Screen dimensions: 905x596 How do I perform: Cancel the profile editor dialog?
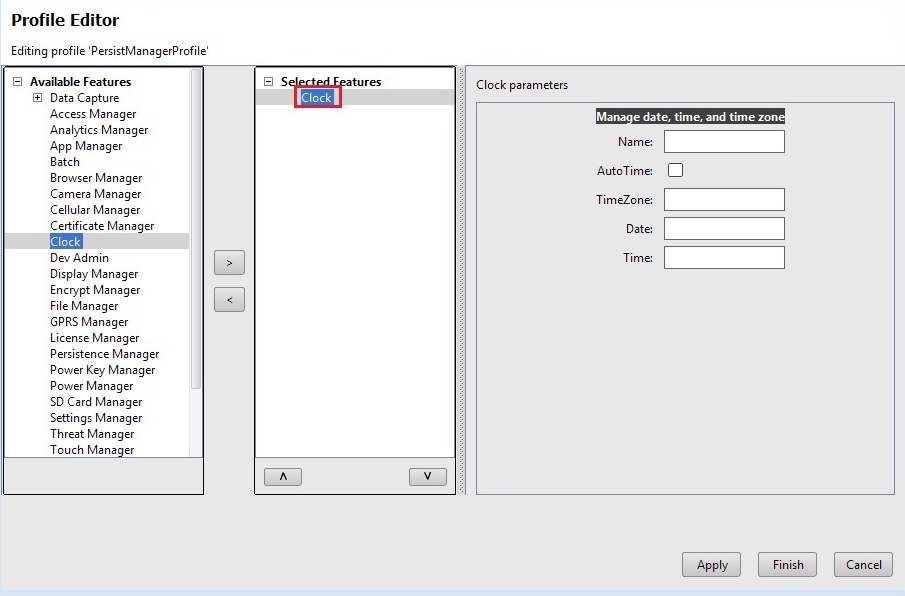click(863, 564)
